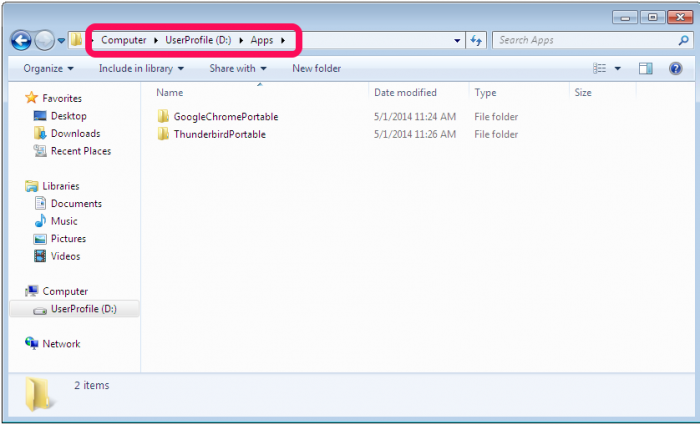Select UserProfile (D:) drive in navigation pane
700x425 pixels.
[x=84, y=309]
